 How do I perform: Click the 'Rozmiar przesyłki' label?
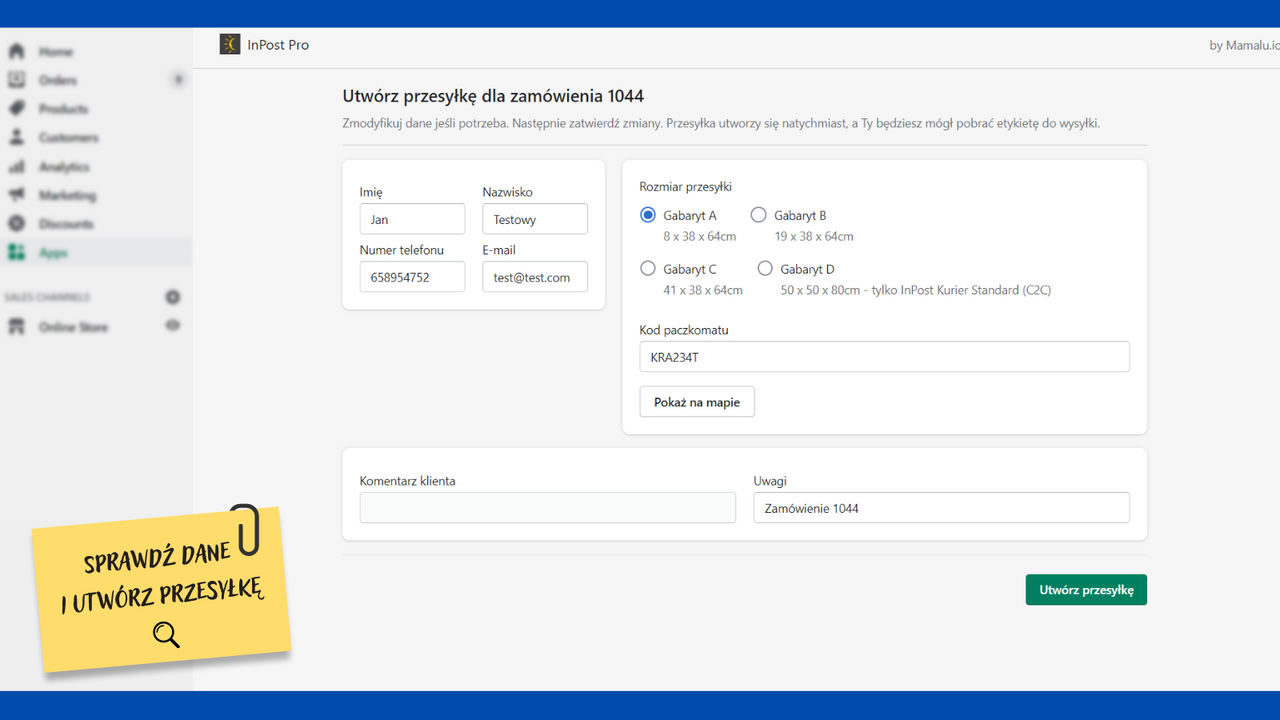(x=686, y=187)
